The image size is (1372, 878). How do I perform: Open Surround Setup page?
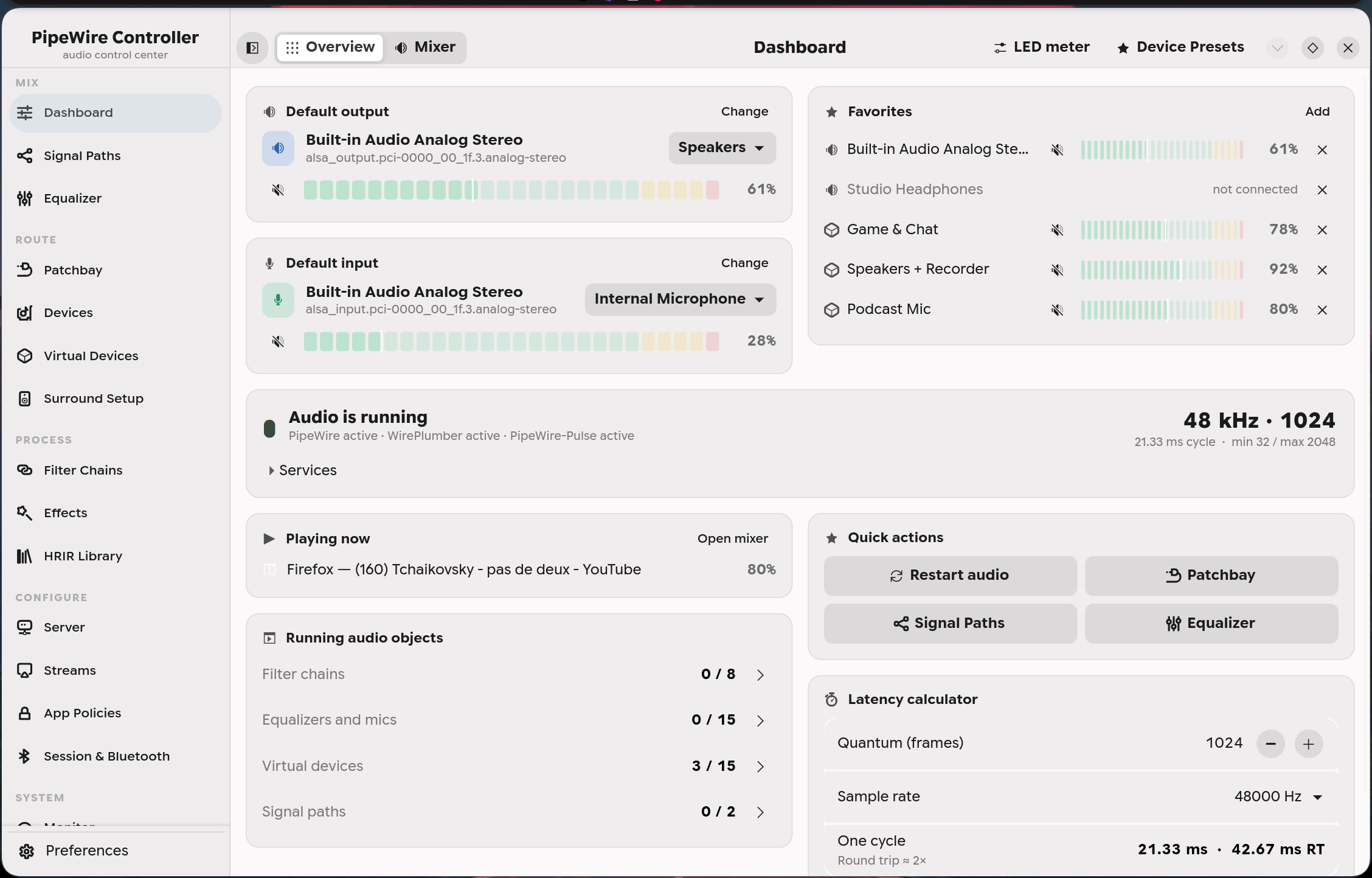point(116,399)
